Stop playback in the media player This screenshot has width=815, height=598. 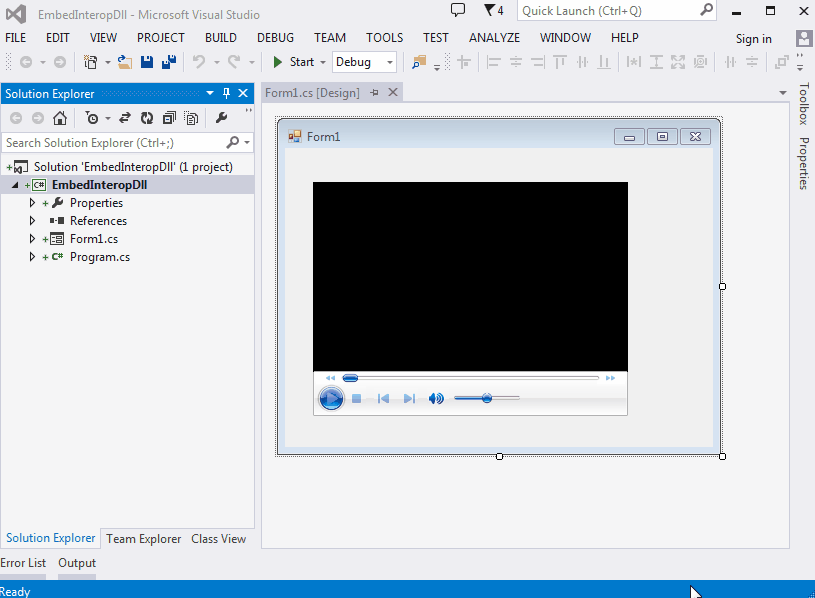tap(357, 398)
